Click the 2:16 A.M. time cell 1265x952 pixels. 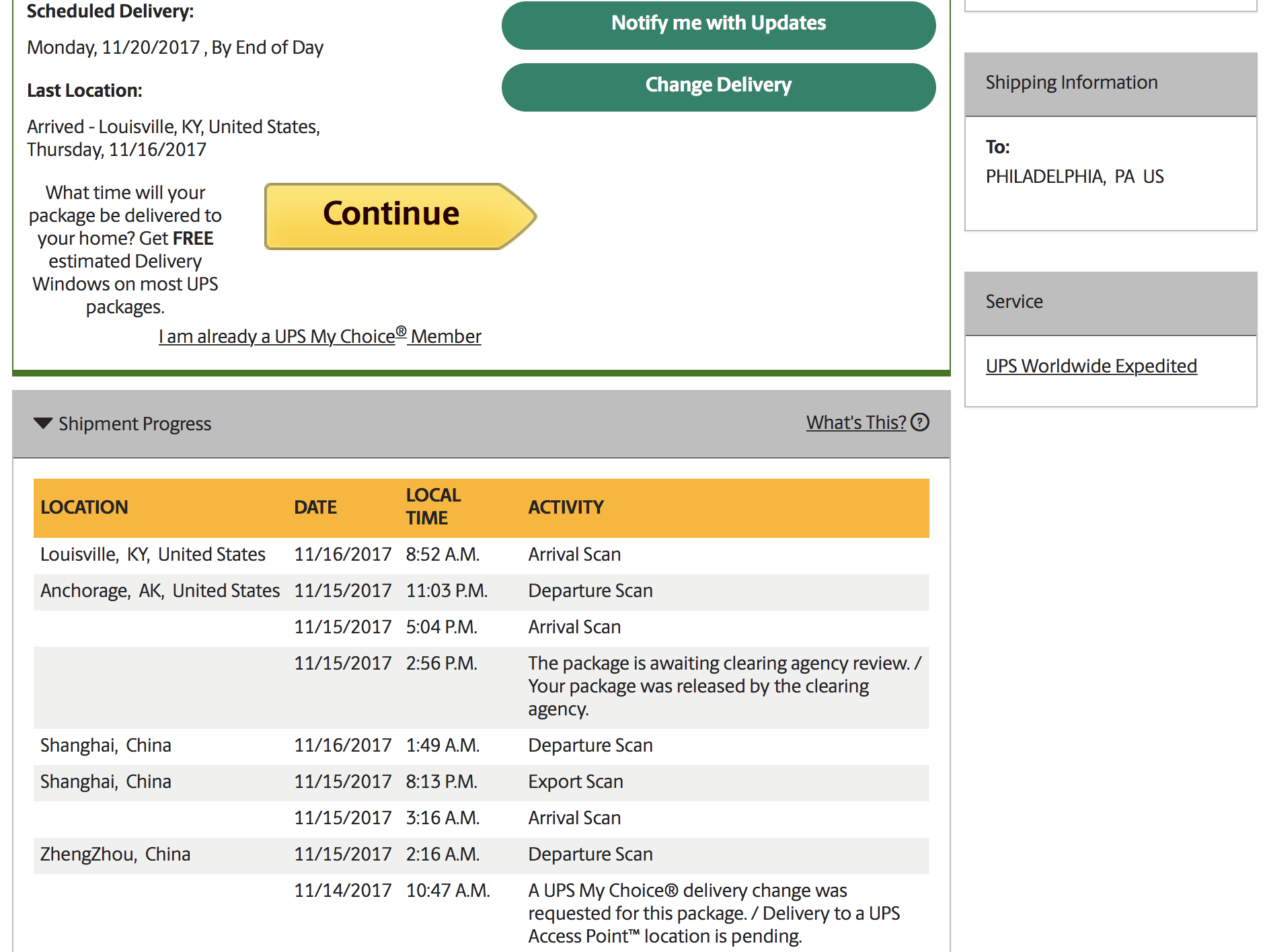tap(443, 854)
